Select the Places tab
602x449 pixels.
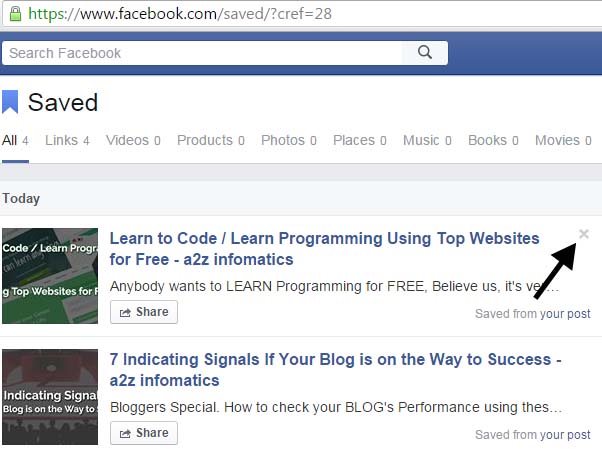click(x=360, y=140)
